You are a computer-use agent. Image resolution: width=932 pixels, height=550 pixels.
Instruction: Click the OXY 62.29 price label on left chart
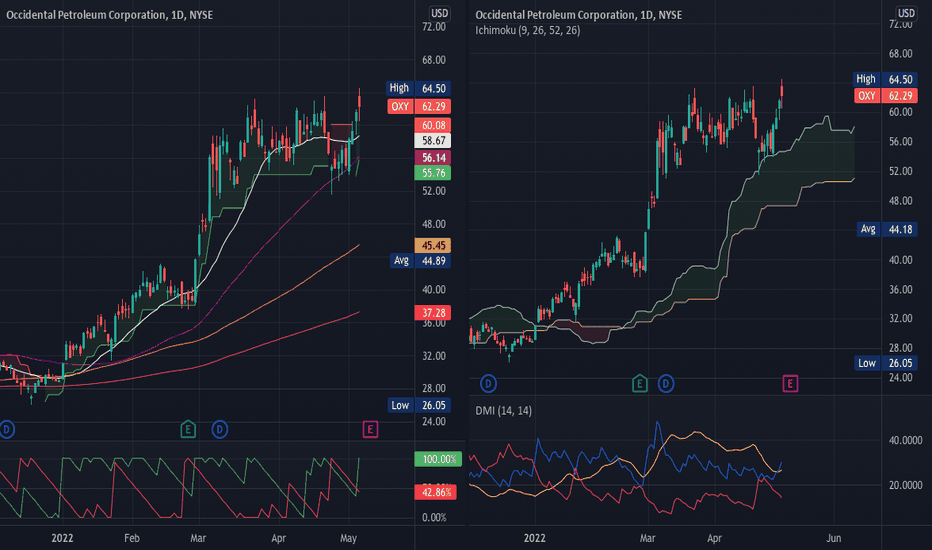point(418,106)
